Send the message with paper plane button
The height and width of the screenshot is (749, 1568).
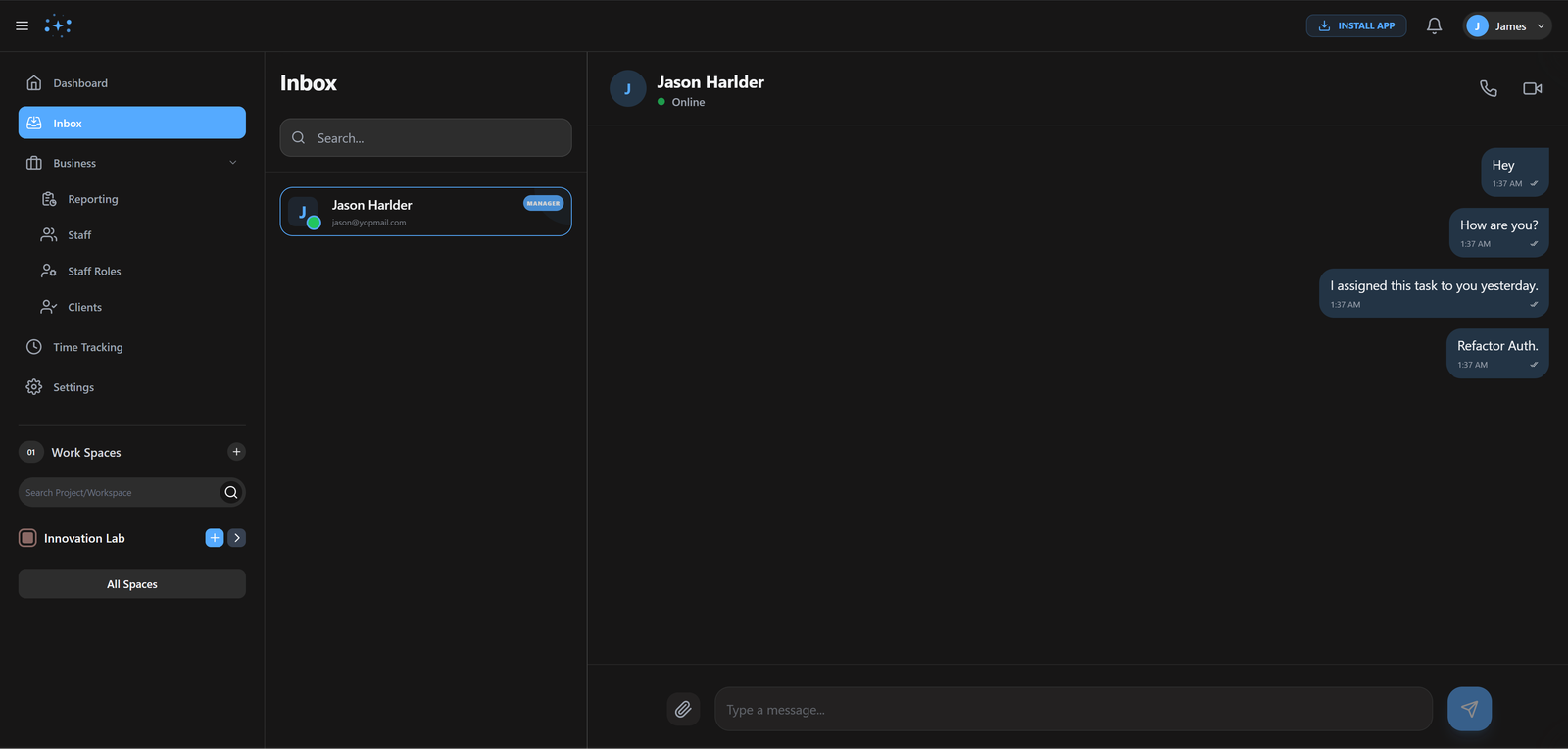(x=1469, y=709)
